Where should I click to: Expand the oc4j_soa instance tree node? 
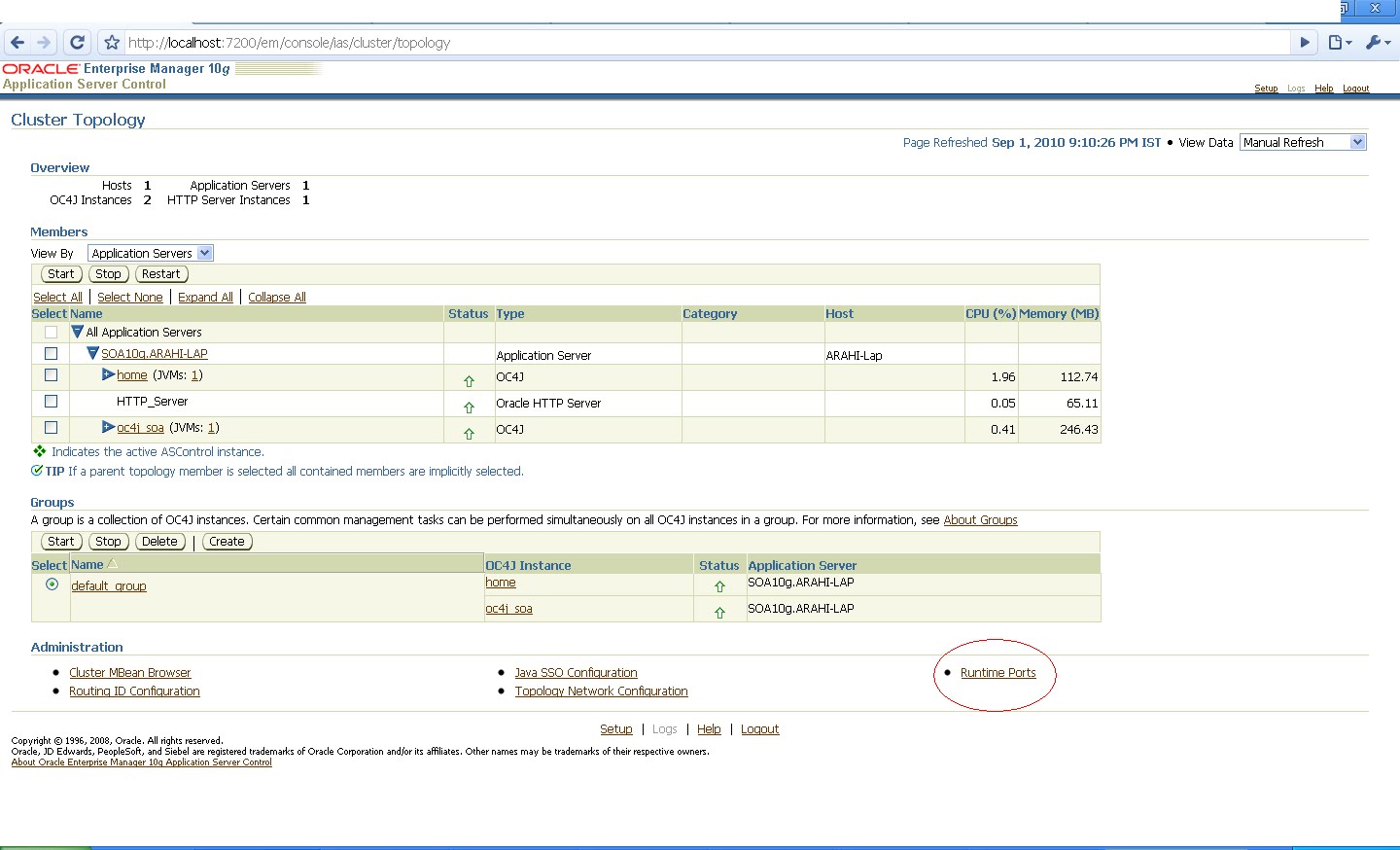click(109, 427)
